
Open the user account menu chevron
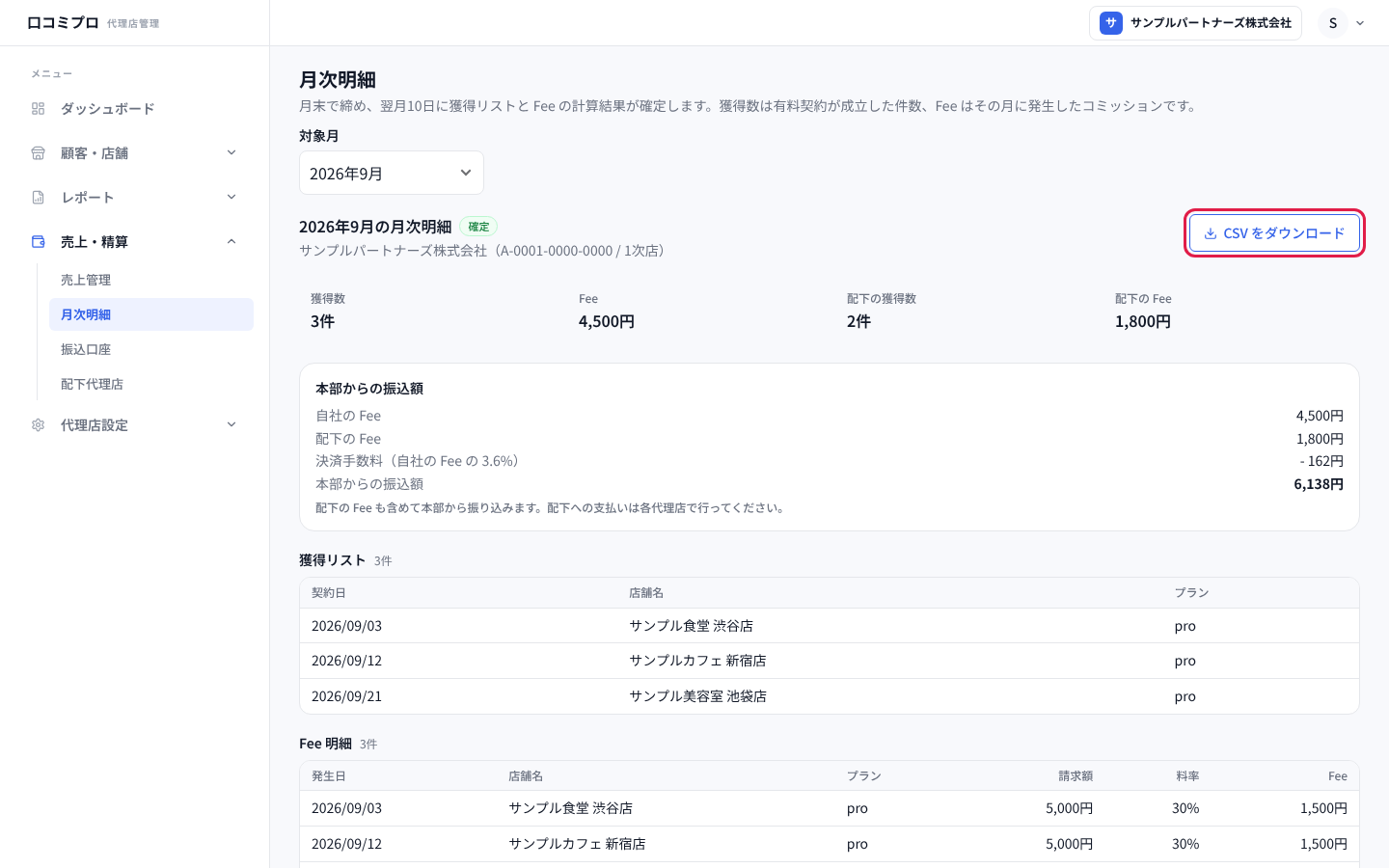pyautogui.click(x=1360, y=23)
